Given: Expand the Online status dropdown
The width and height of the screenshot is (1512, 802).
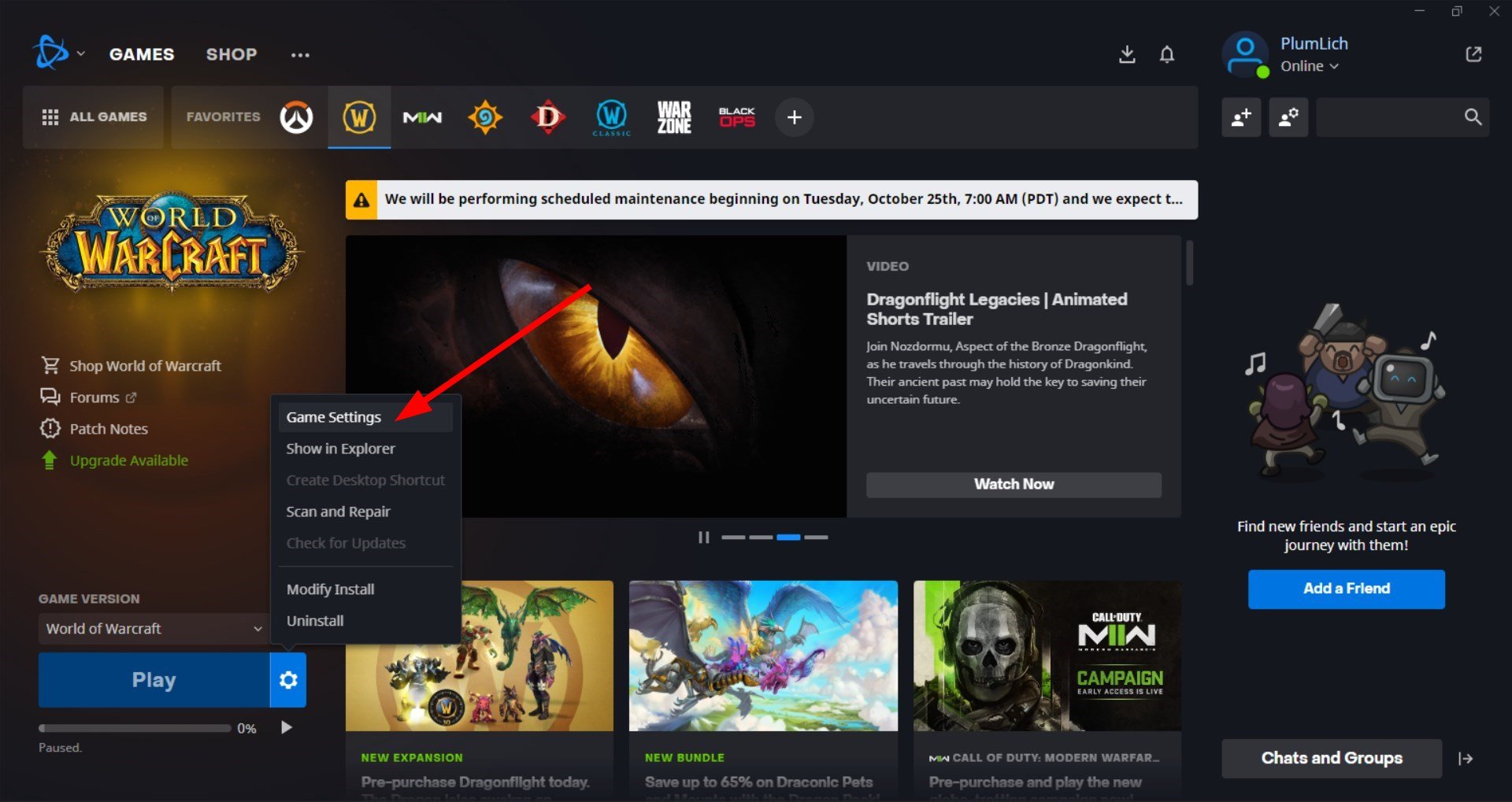Looking at the screenshot, I should [x=1309, y=66].
